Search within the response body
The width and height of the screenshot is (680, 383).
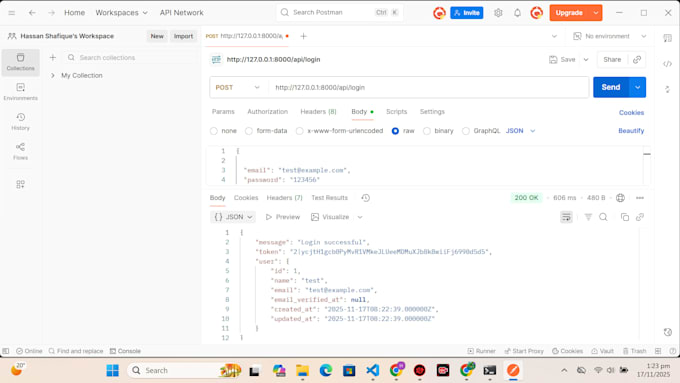point(603,217)
